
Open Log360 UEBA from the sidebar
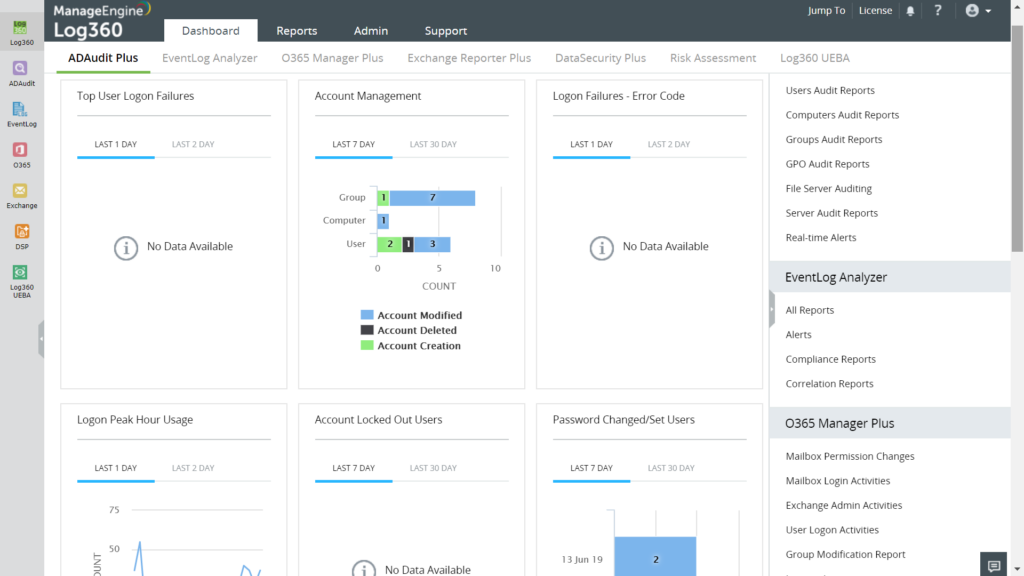click(22, 281)
